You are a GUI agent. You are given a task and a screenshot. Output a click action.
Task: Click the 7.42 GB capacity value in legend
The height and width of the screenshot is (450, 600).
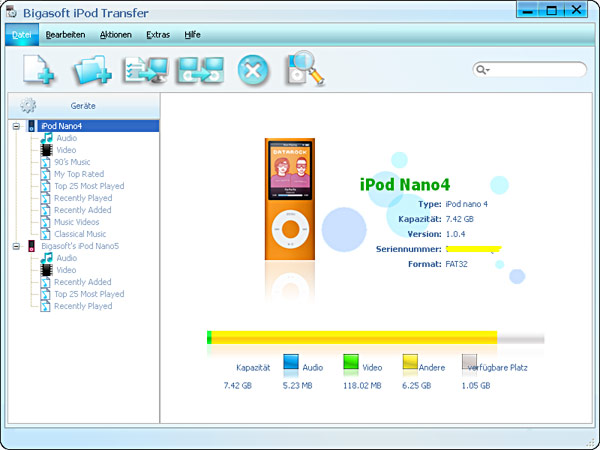click(238, 385)
